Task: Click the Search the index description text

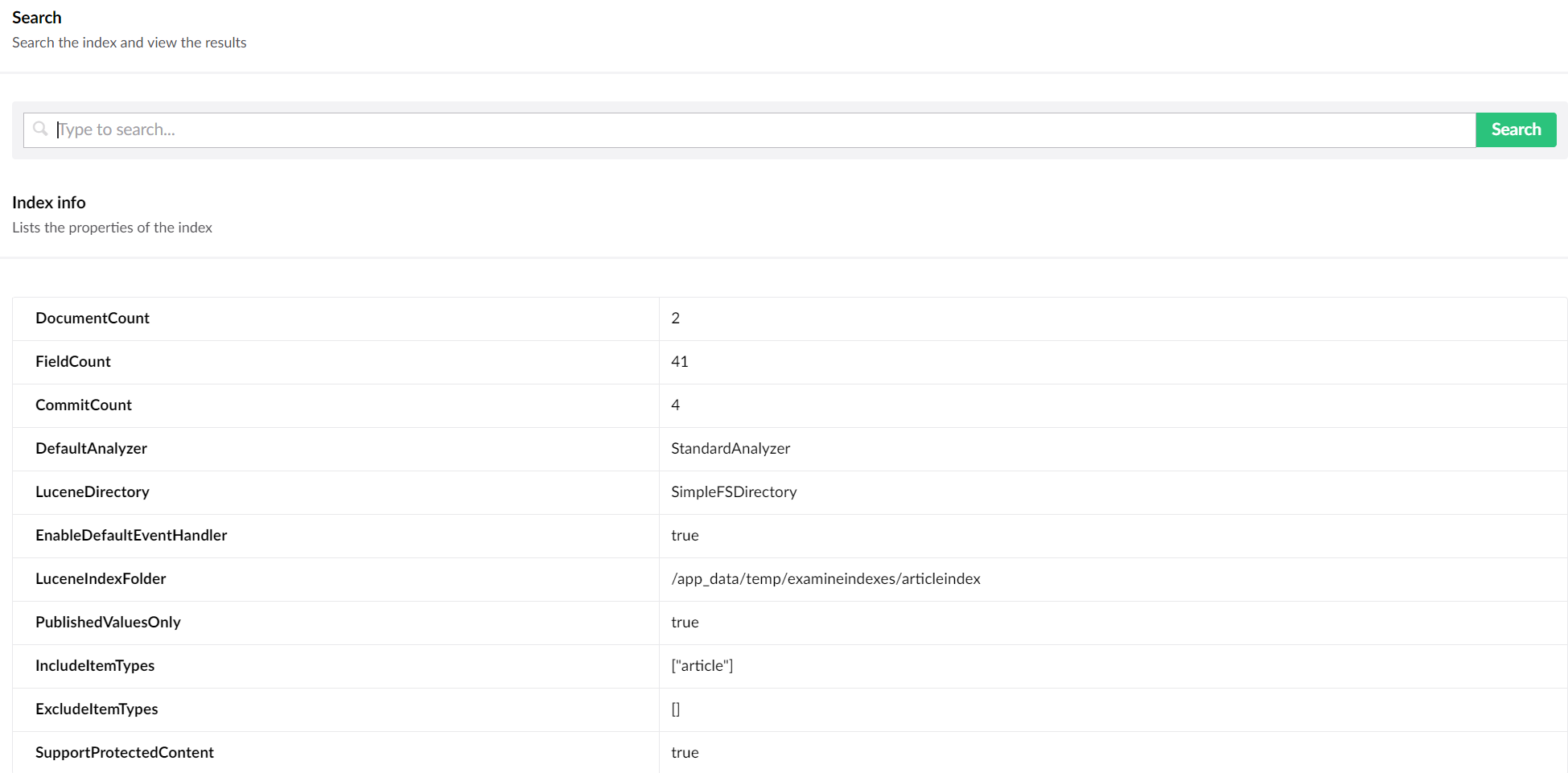Action: (129, 42)
